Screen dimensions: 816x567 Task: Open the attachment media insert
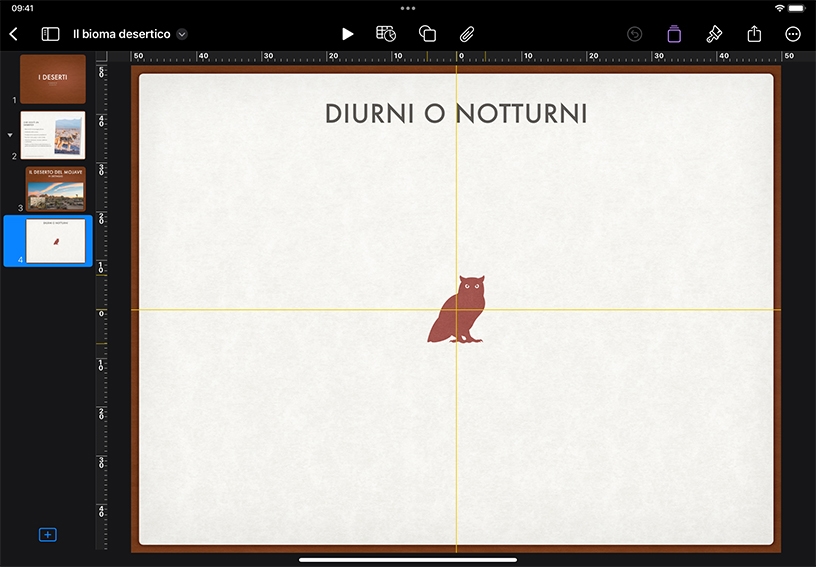point(467,34)
